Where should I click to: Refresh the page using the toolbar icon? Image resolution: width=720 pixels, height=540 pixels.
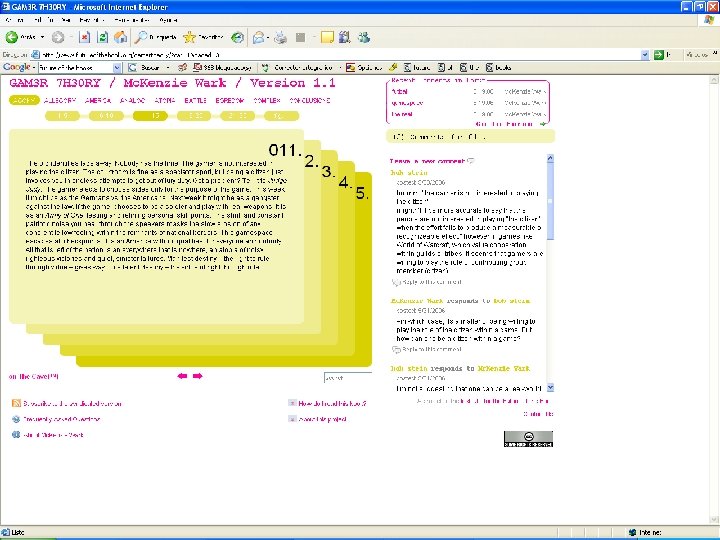[x=102, y=37]
